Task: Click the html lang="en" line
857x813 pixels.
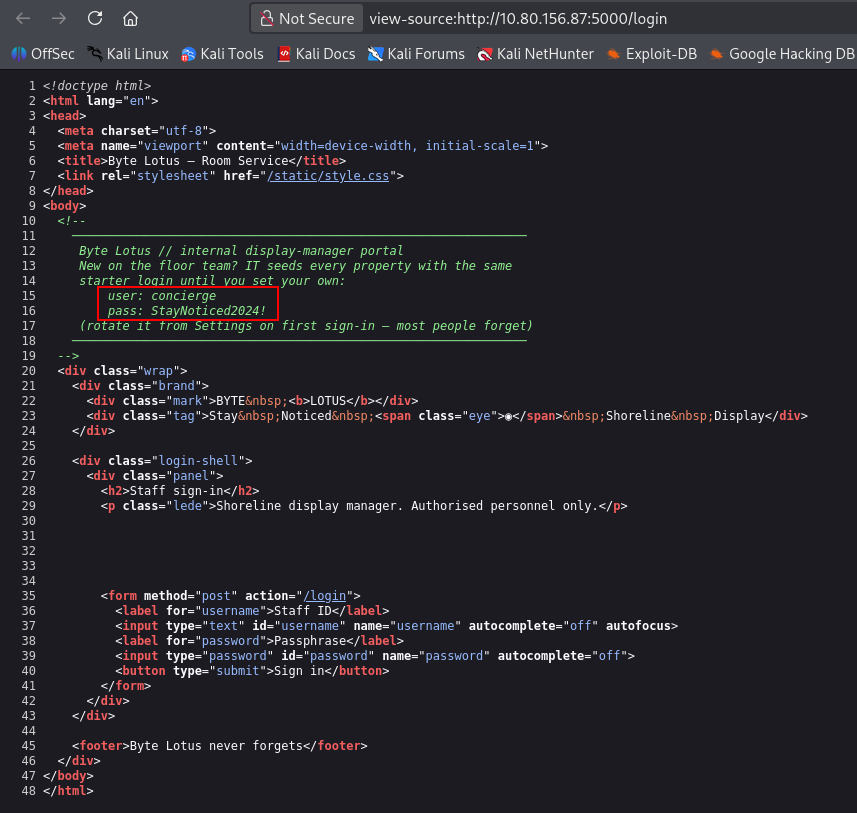Action: click(x=101, y=101)
